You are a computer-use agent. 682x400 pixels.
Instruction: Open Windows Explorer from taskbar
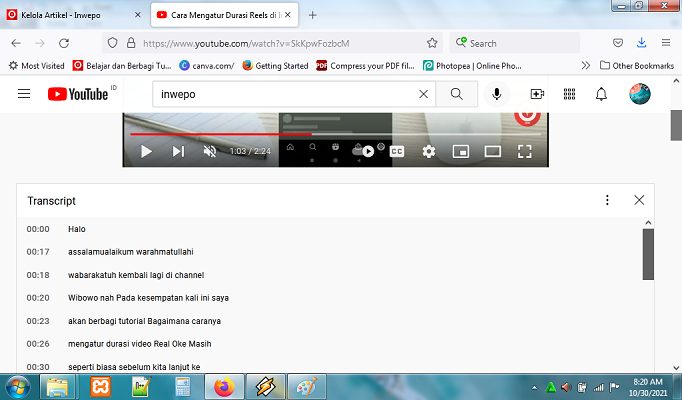(x=57, y=387)
